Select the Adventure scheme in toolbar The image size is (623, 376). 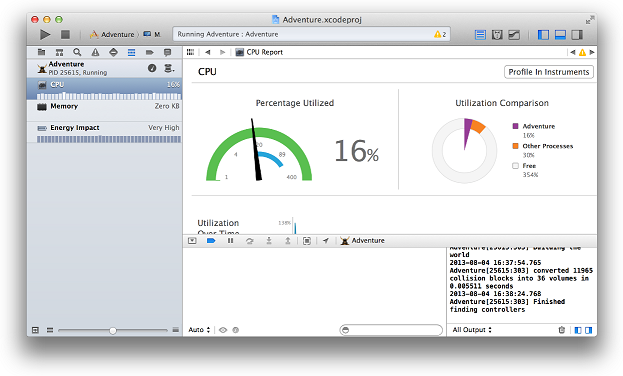[x=112, y=35]
